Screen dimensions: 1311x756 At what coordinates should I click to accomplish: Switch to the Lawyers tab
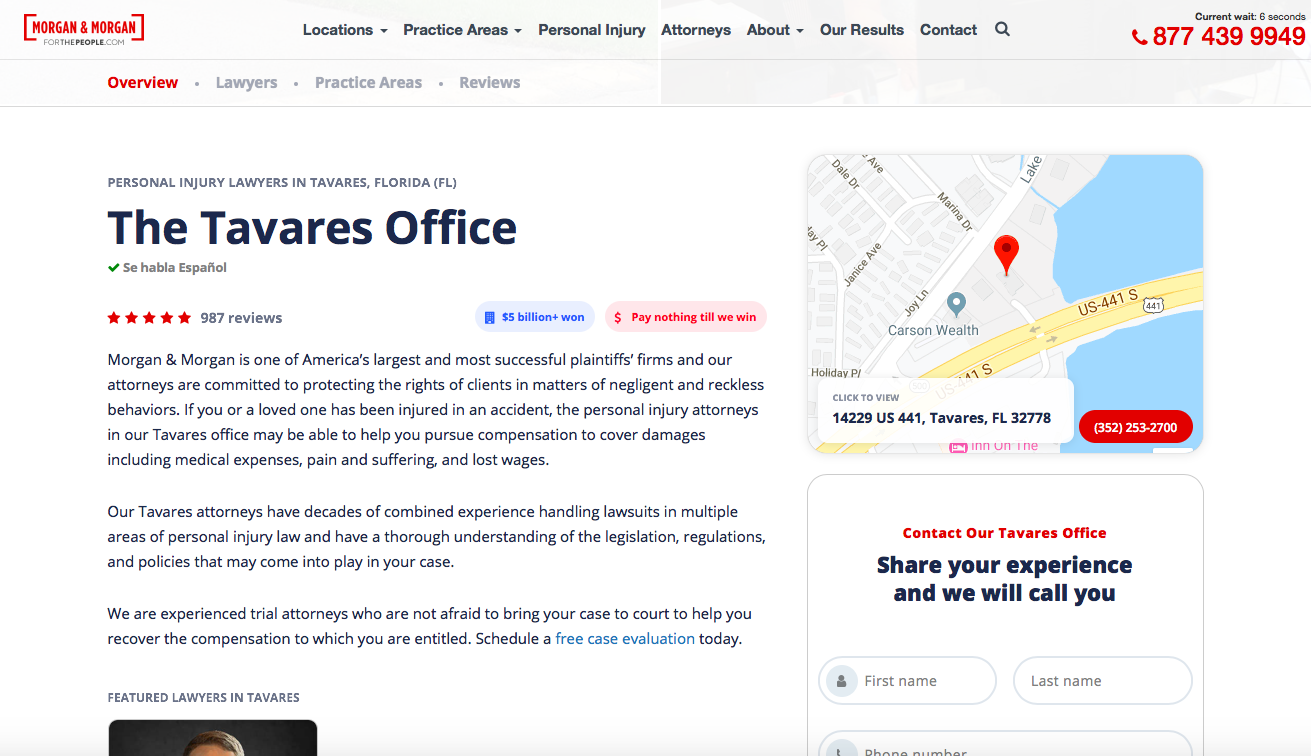point(247,83)
